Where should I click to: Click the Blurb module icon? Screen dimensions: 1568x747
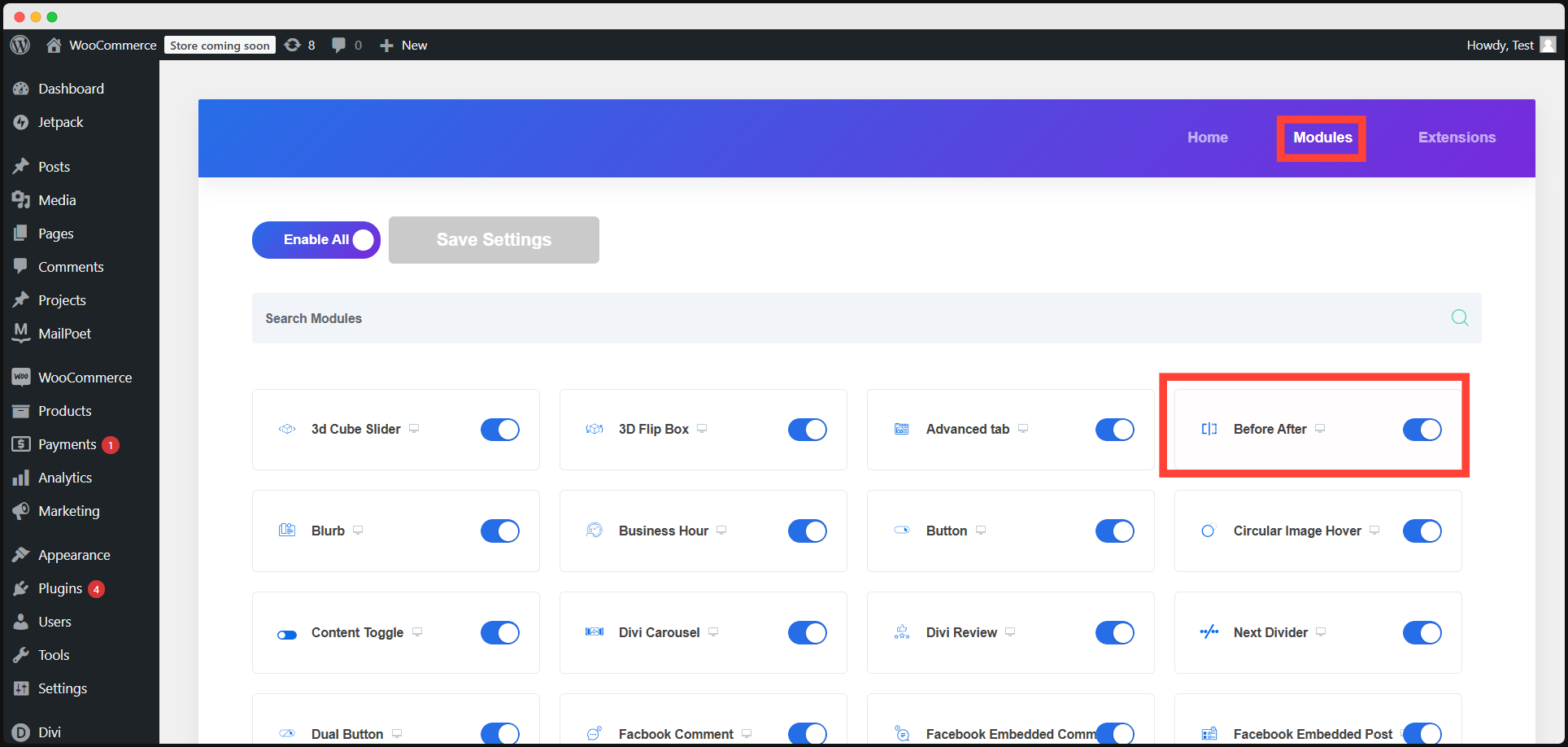[x=287, y=530]
